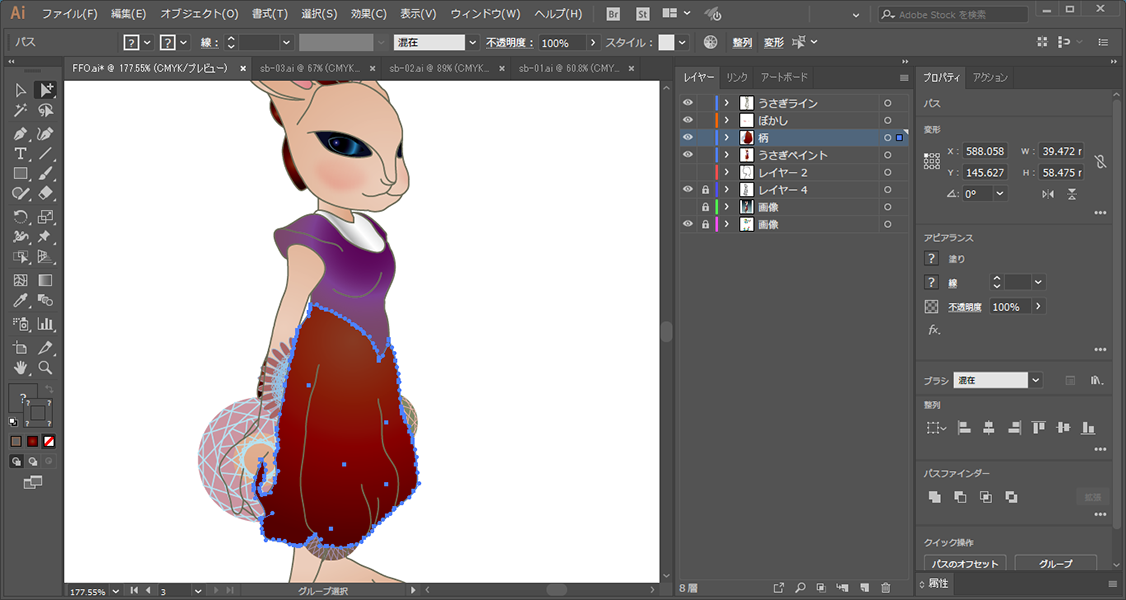Select the Hand tool
Viewport: 1126px width, 600px height.
(20, 368)
